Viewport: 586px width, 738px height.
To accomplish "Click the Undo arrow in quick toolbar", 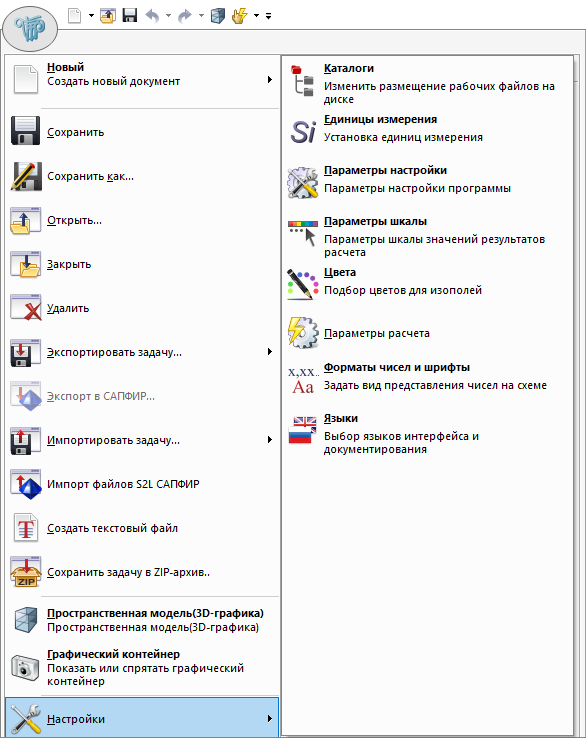I will tap(152, 16).
